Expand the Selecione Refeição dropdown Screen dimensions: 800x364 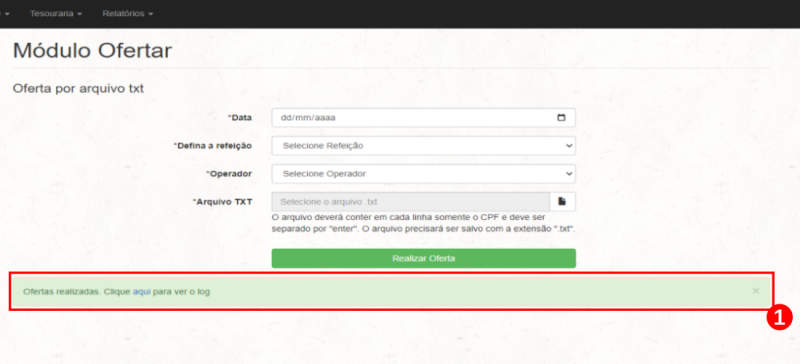point(423,145)
